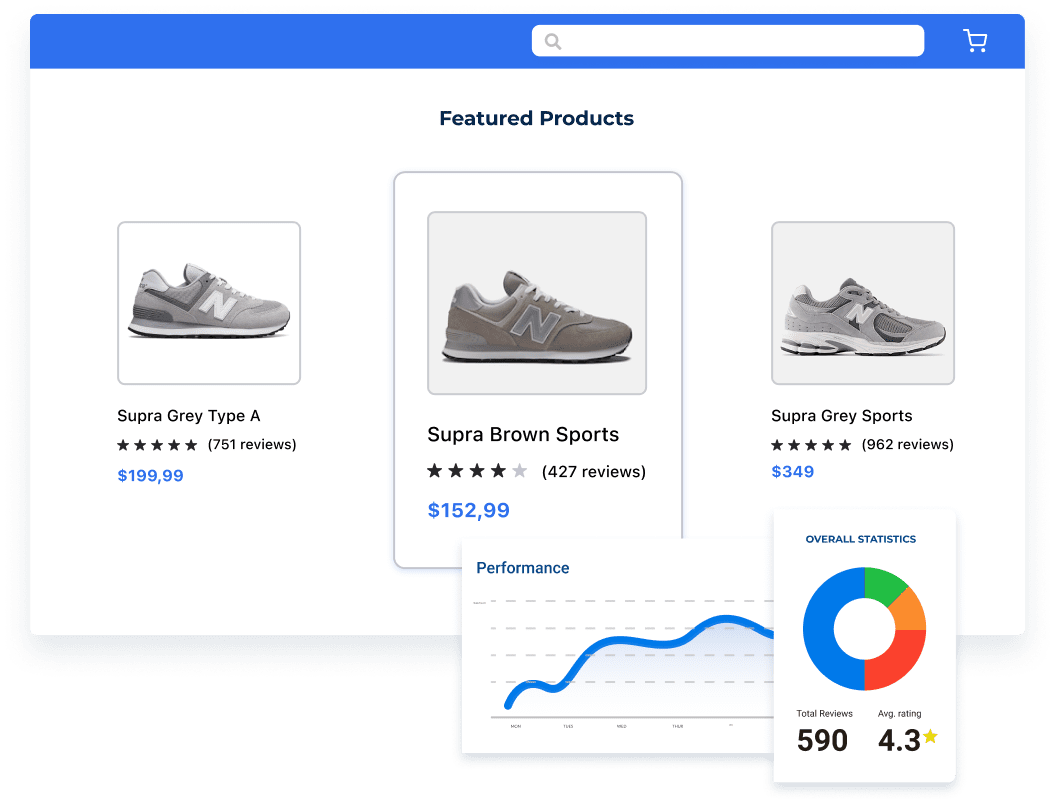Select the OVERALL STATISTICS header
Viewport: 1055px width, 801px height.
(862, 539)
